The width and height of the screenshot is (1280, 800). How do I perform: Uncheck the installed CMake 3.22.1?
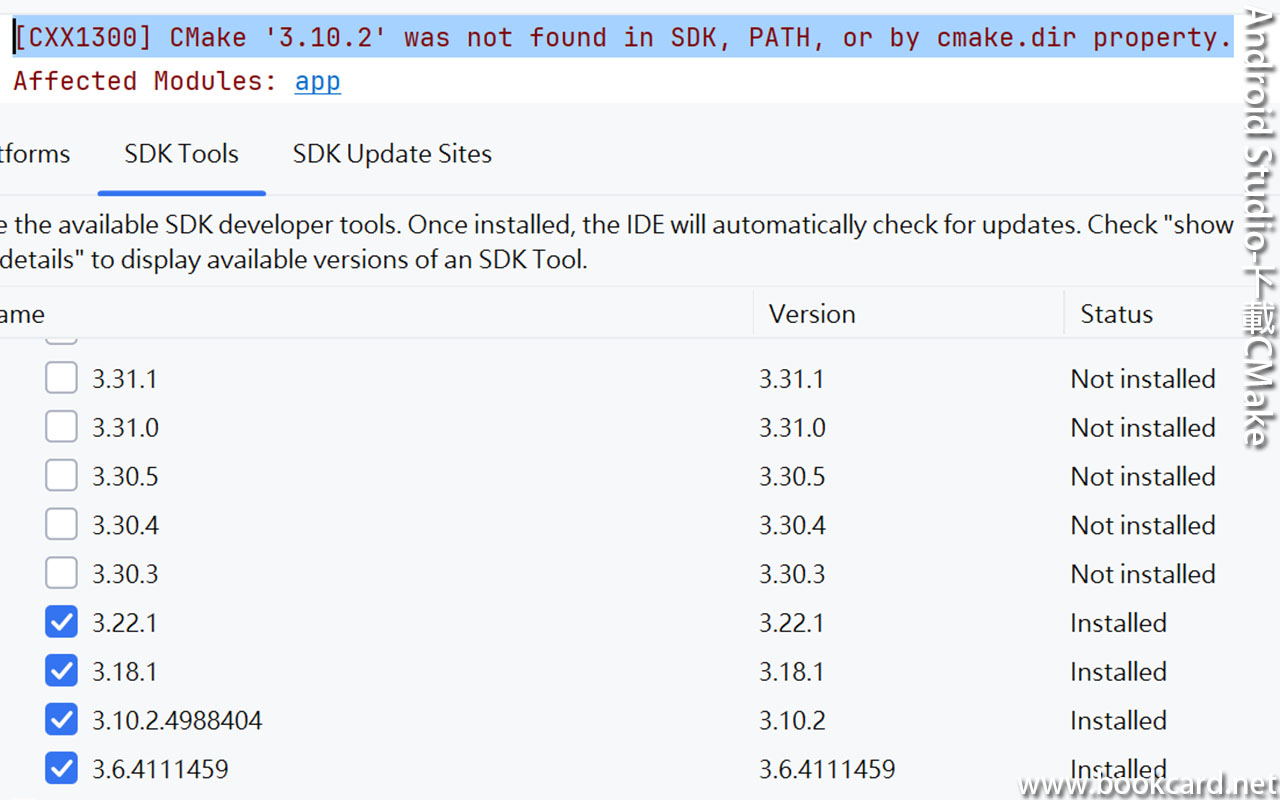pos(61,621)
